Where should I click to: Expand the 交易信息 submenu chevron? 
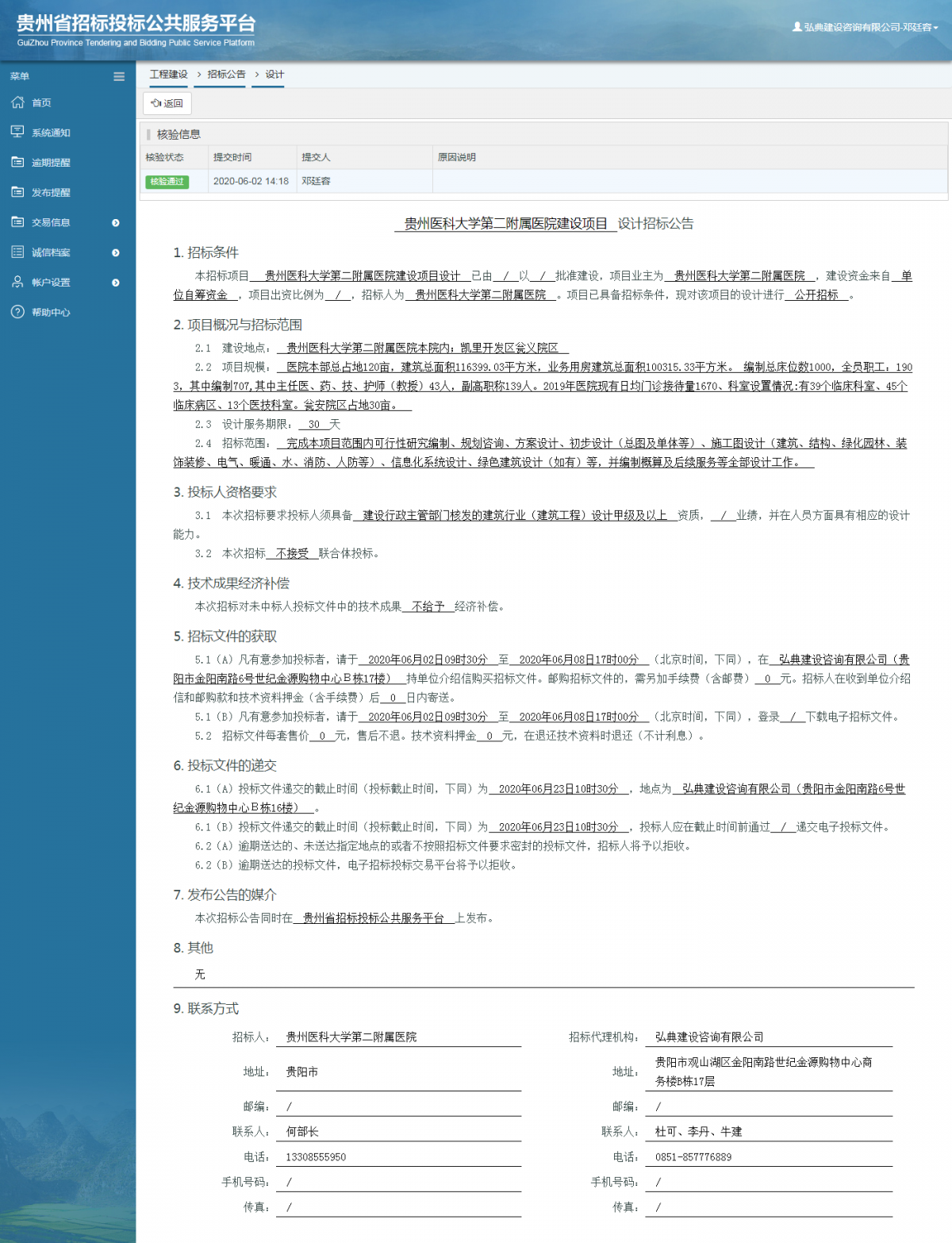tap(115, 222)
